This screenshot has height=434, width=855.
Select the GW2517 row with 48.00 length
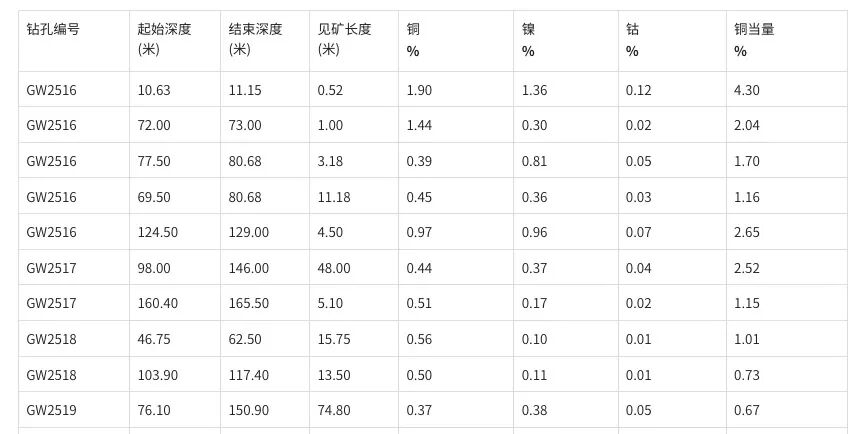click(433, 268)
